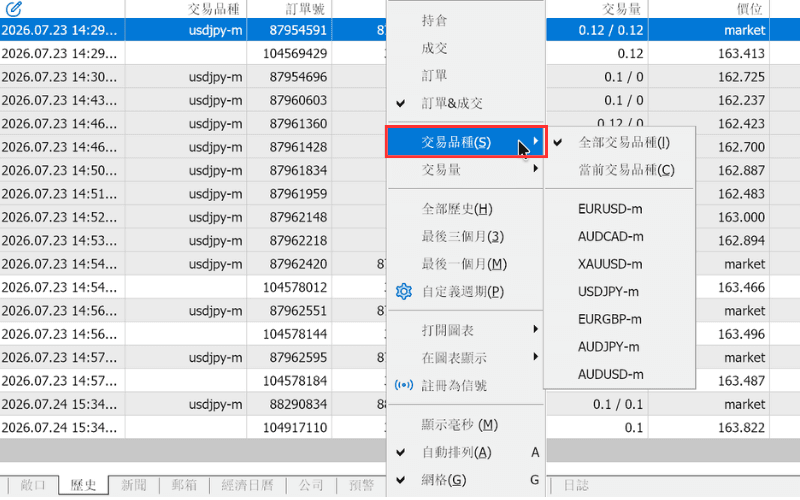The image size is (800, 500).
Task: Filter by EURGBP-m symbol
Action: pyautogui.click(x=609, y=319)
